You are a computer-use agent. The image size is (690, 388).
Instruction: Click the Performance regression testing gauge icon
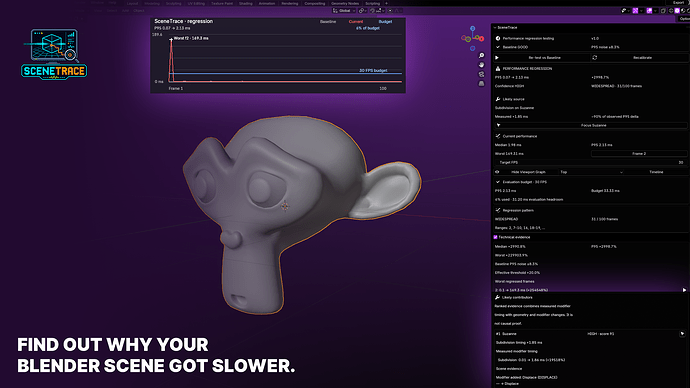(498, 38)
